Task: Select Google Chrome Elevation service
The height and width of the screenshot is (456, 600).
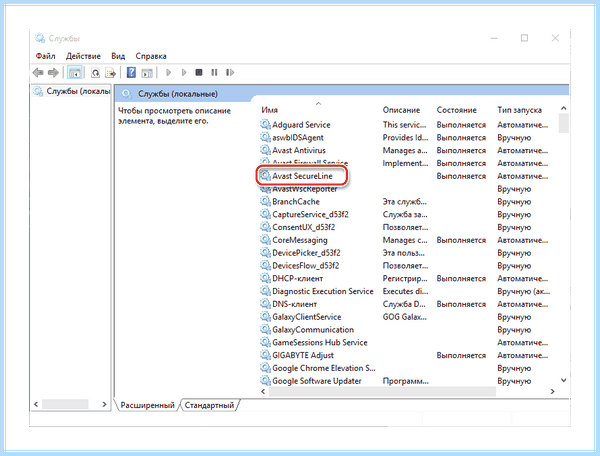Action: point(324,368)
